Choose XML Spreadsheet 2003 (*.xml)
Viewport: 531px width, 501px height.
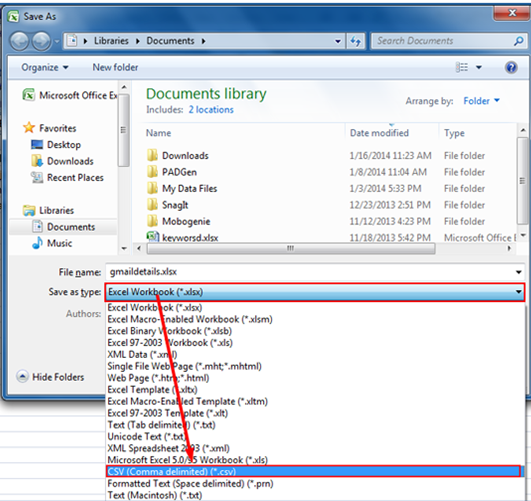(x=315, y=448)
